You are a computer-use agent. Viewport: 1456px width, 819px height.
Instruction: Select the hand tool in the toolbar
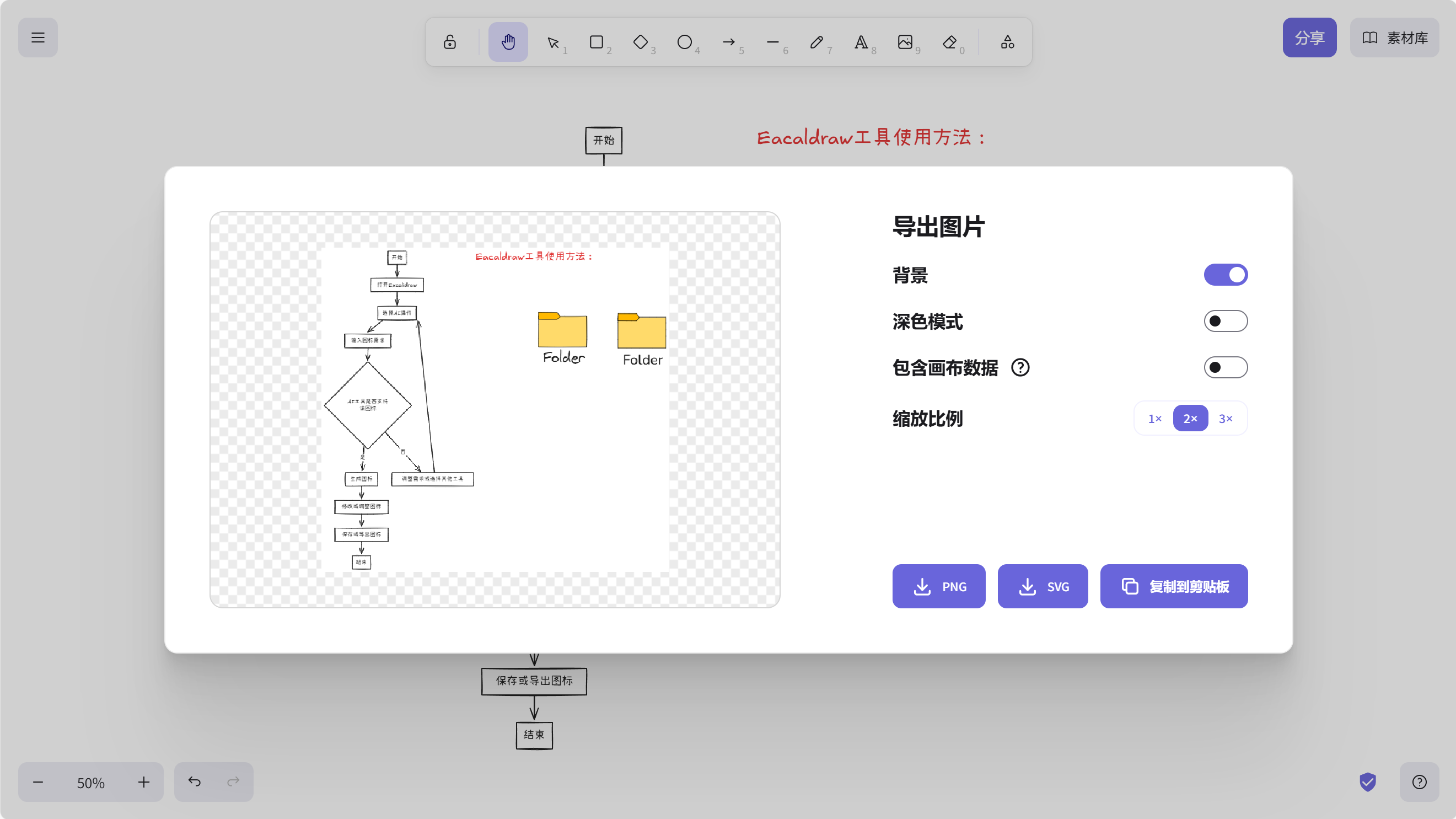click(507, 41)
